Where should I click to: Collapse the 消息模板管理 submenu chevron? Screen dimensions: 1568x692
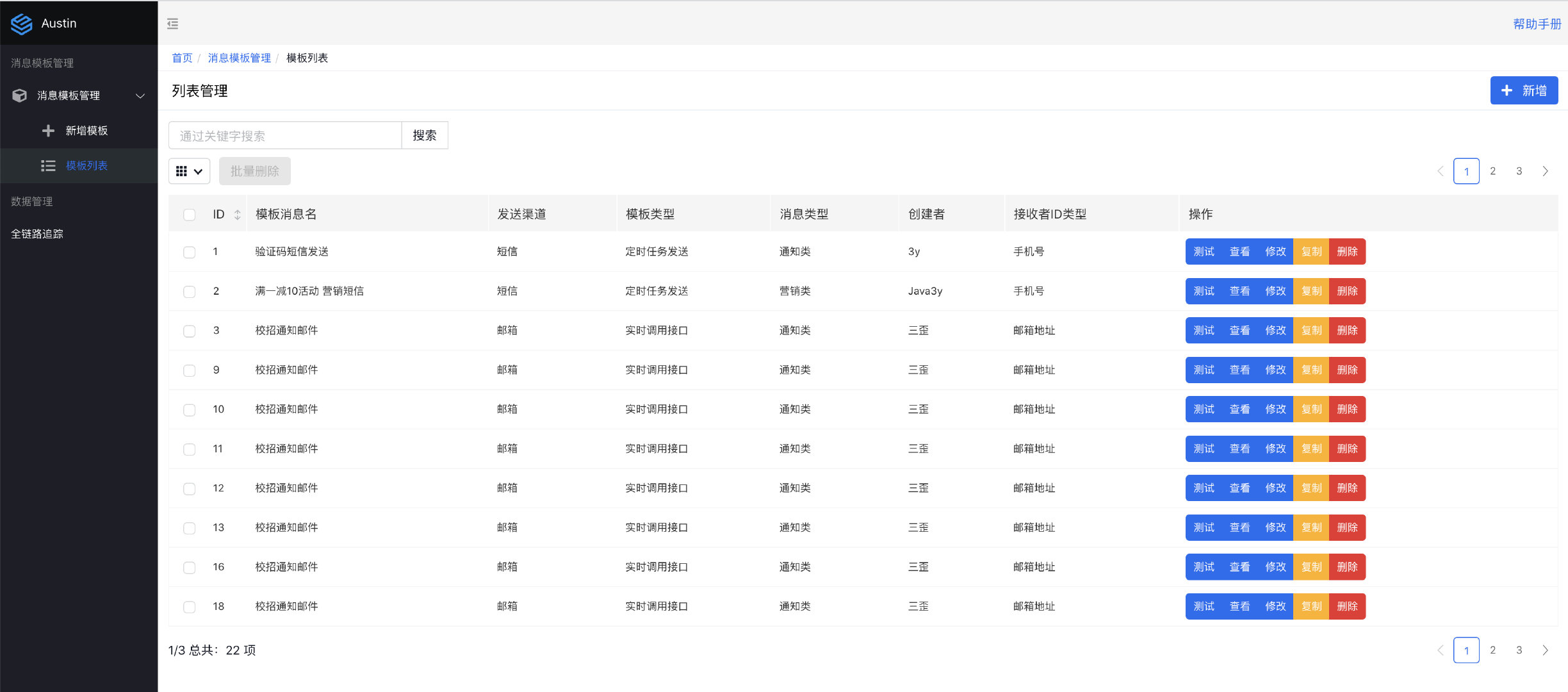coord(140,95)
